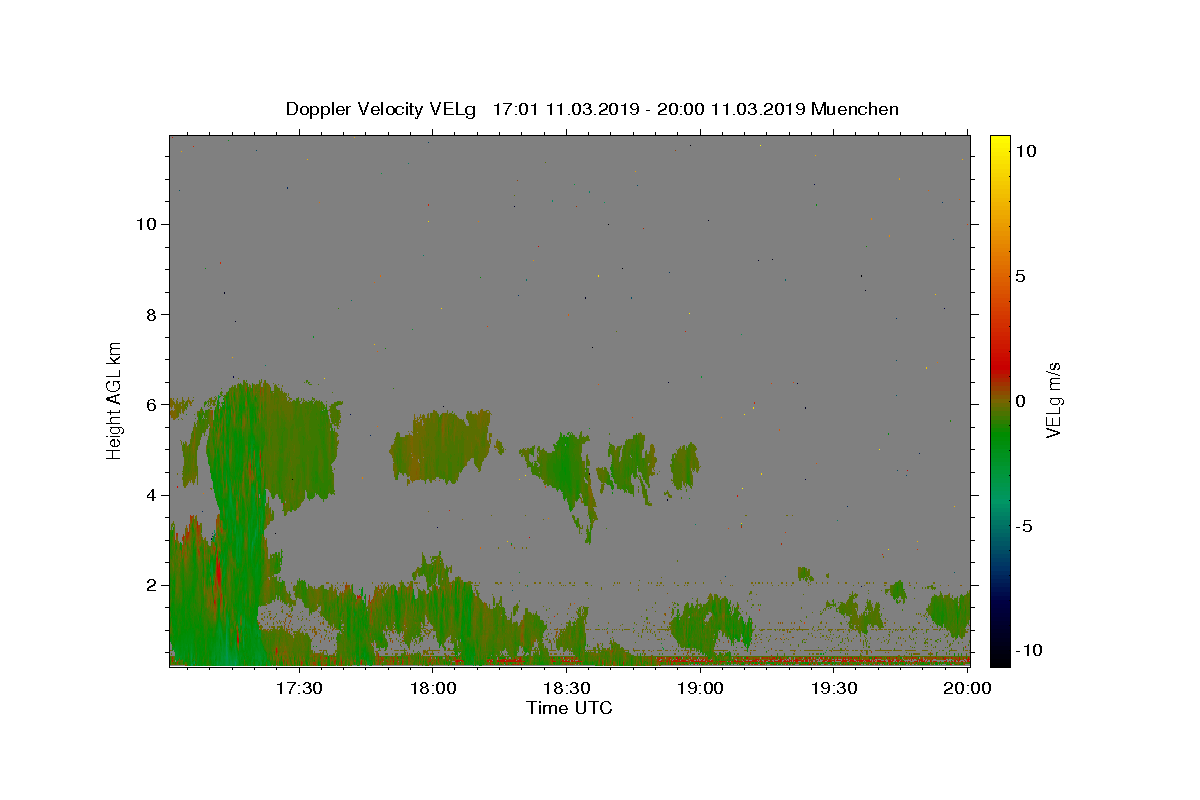Click the height axis label '10'

point(146,224)
